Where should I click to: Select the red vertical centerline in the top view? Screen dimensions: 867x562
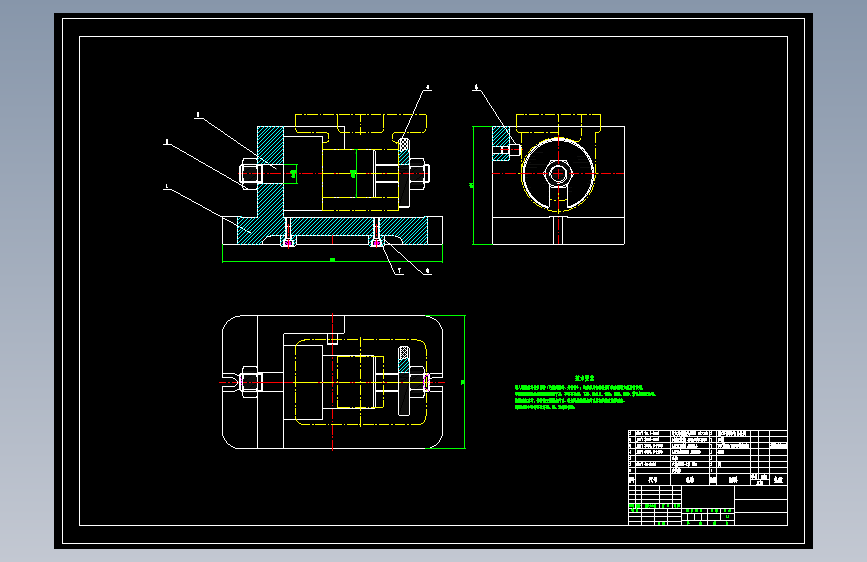[x=332, y=382]
